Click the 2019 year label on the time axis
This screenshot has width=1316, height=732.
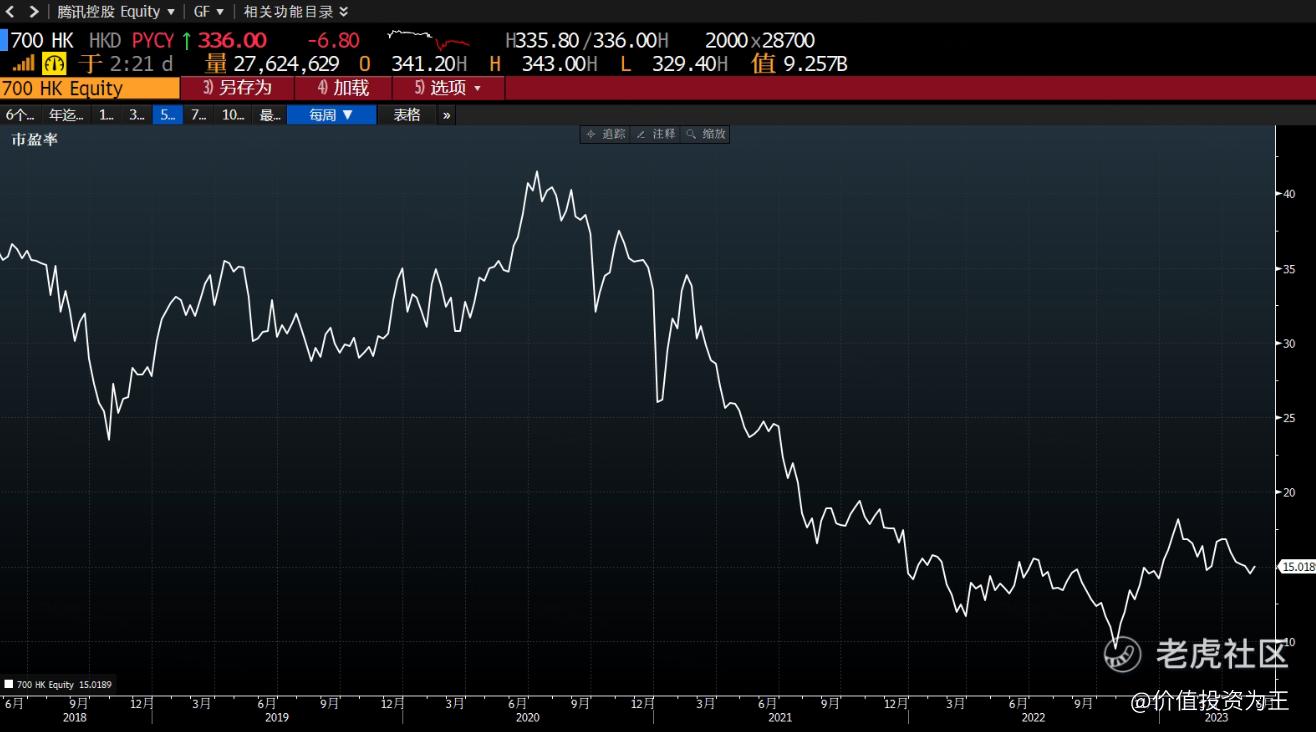[x=277, y=717]
